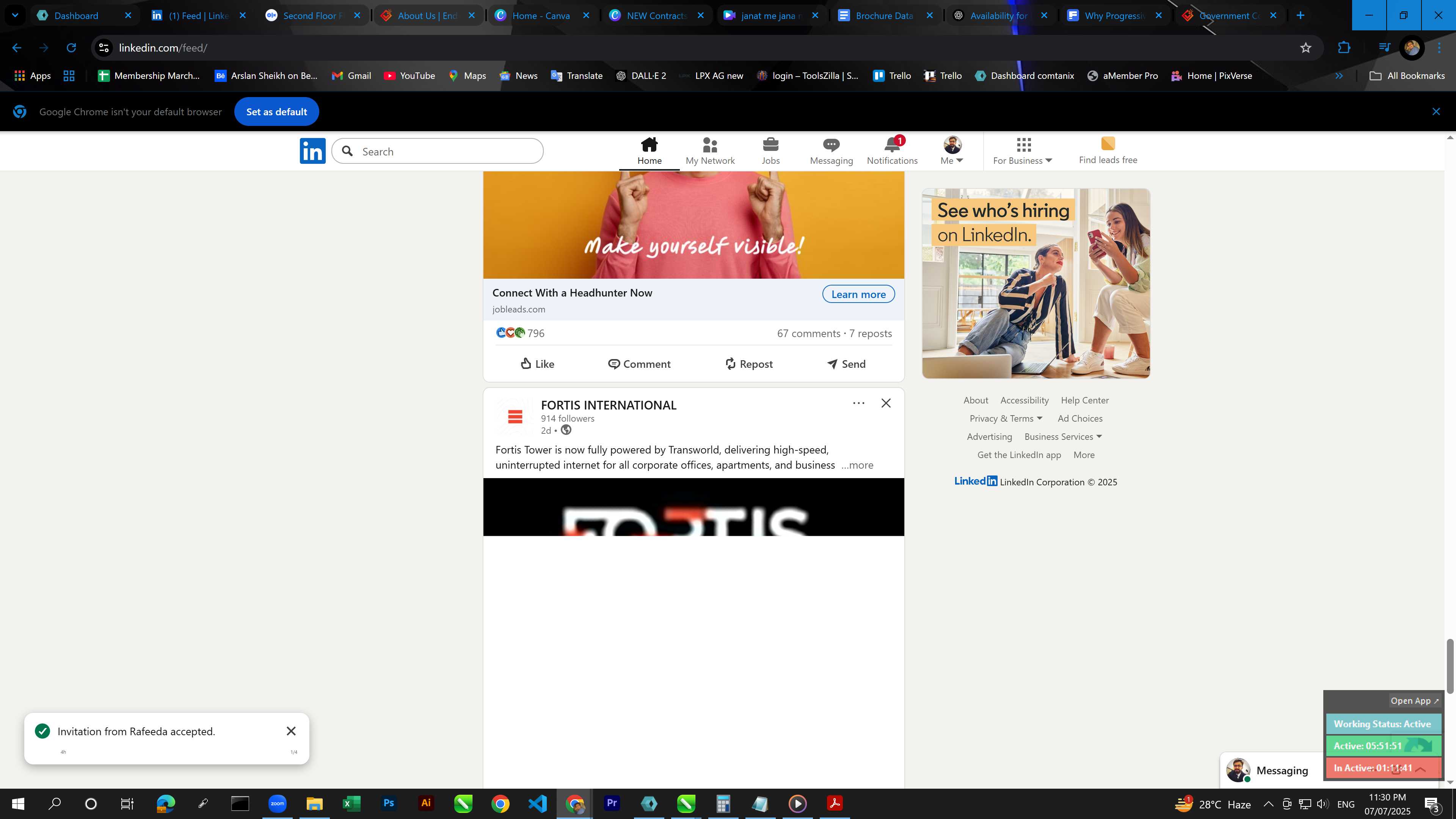Open the tab search dropdown arrow

15,15
